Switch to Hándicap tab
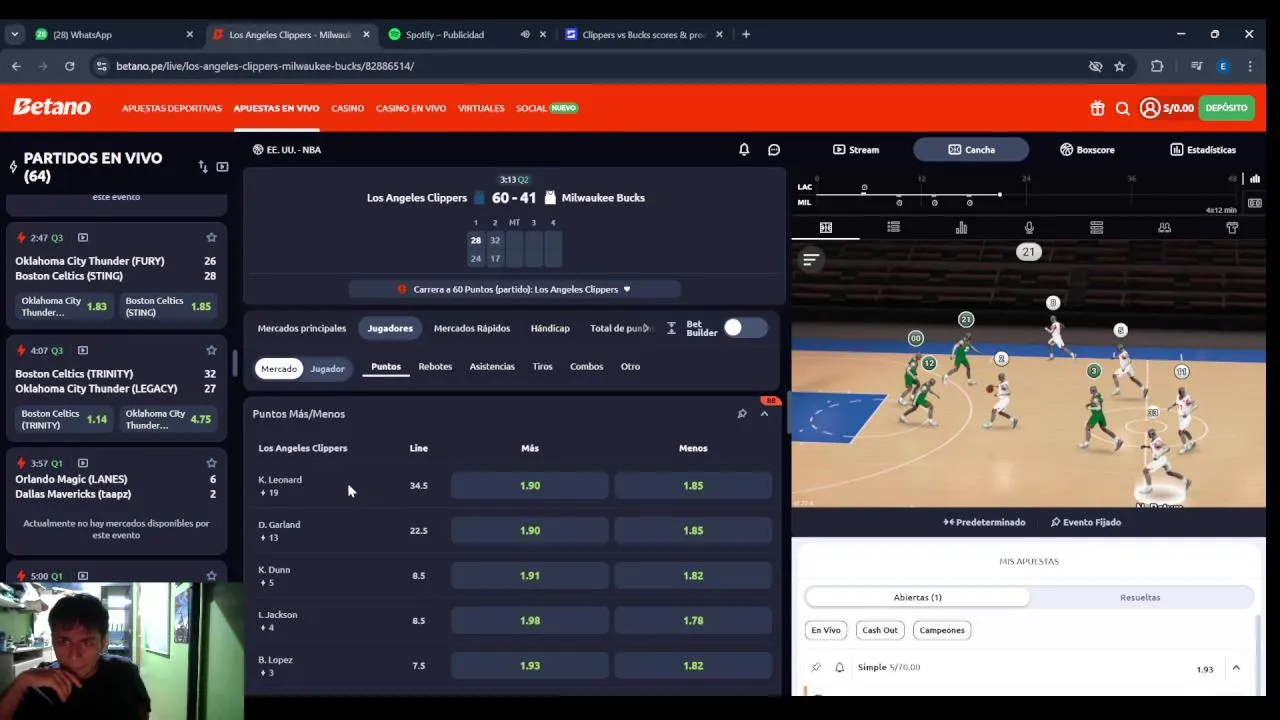Screen dimensions: 1280x720 [x=550, y=328]
